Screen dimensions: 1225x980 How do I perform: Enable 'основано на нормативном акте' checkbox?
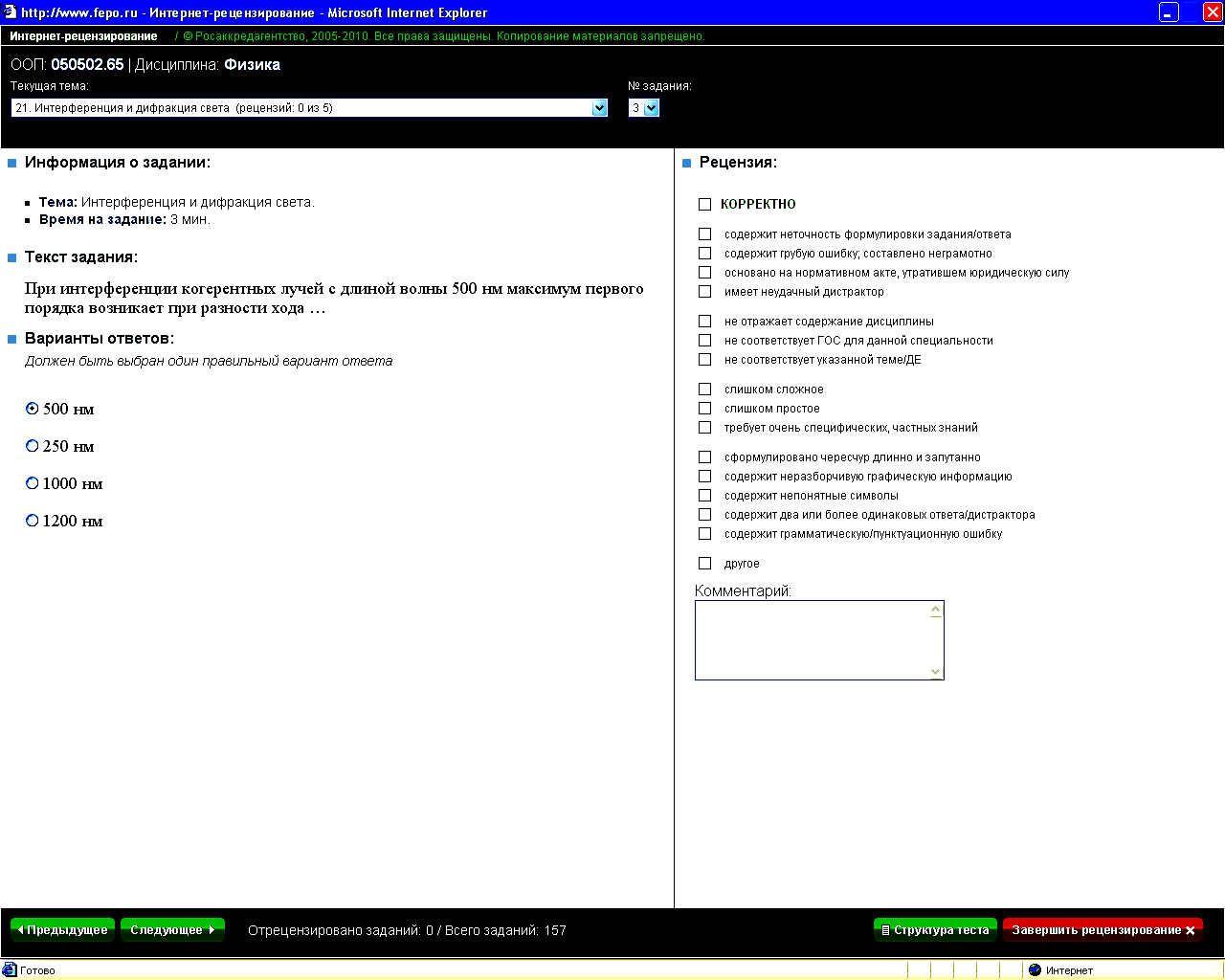[x=705, y=272]
